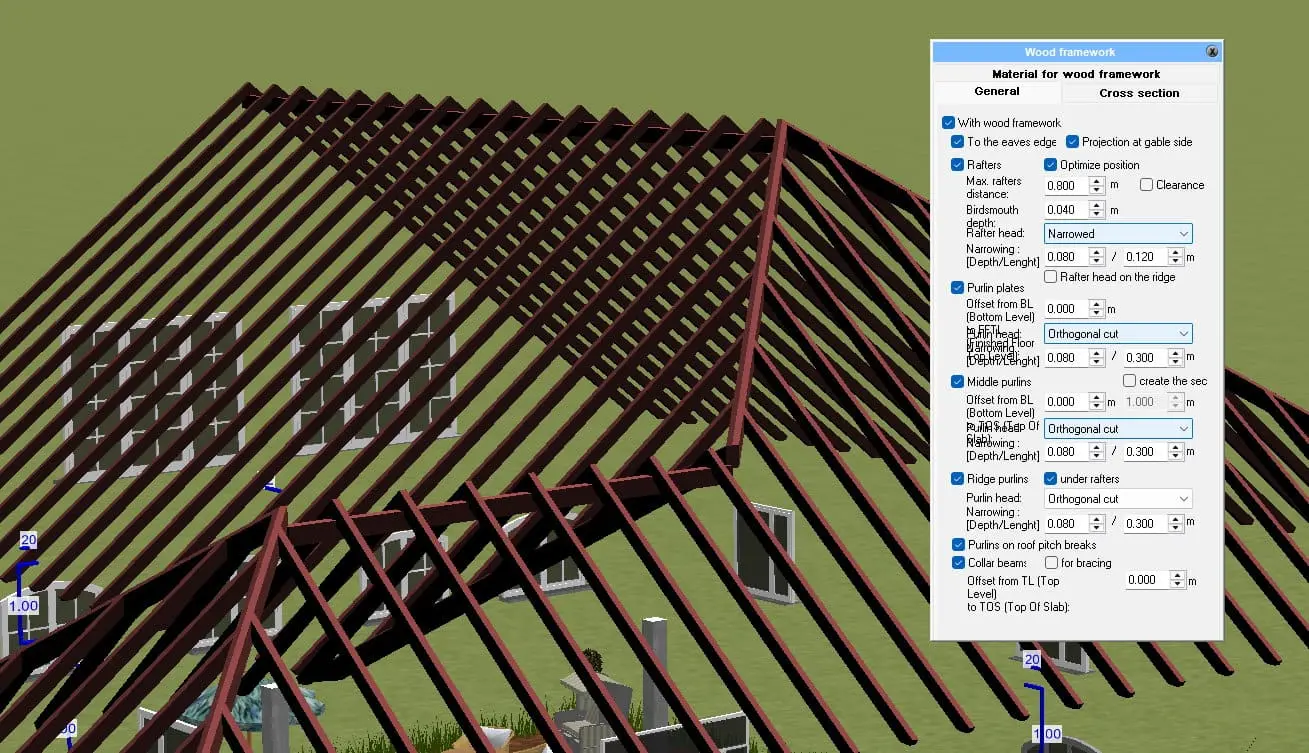Enable the for bracing checkbox

(x=1051, y=563)
